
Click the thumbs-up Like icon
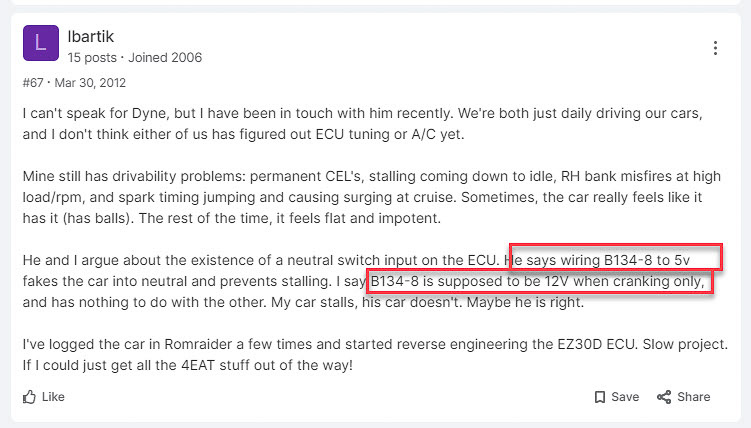click(x=29, y=397)
